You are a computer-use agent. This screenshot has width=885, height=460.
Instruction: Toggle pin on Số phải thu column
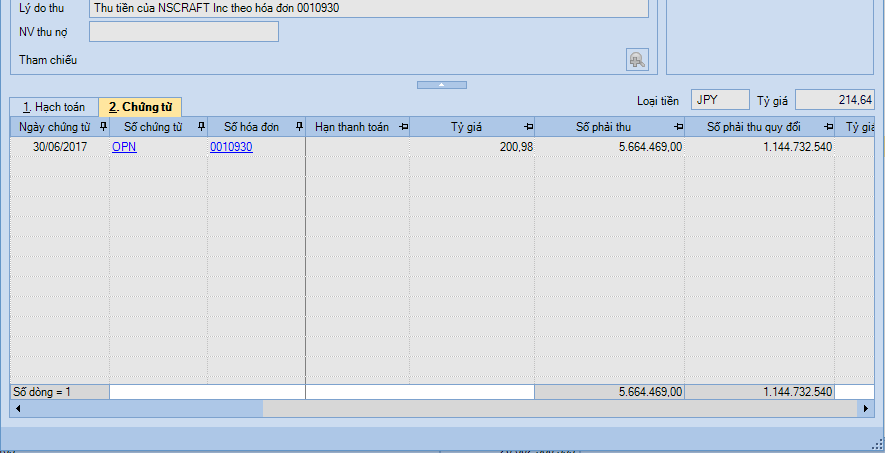click(x=678, y=127)
